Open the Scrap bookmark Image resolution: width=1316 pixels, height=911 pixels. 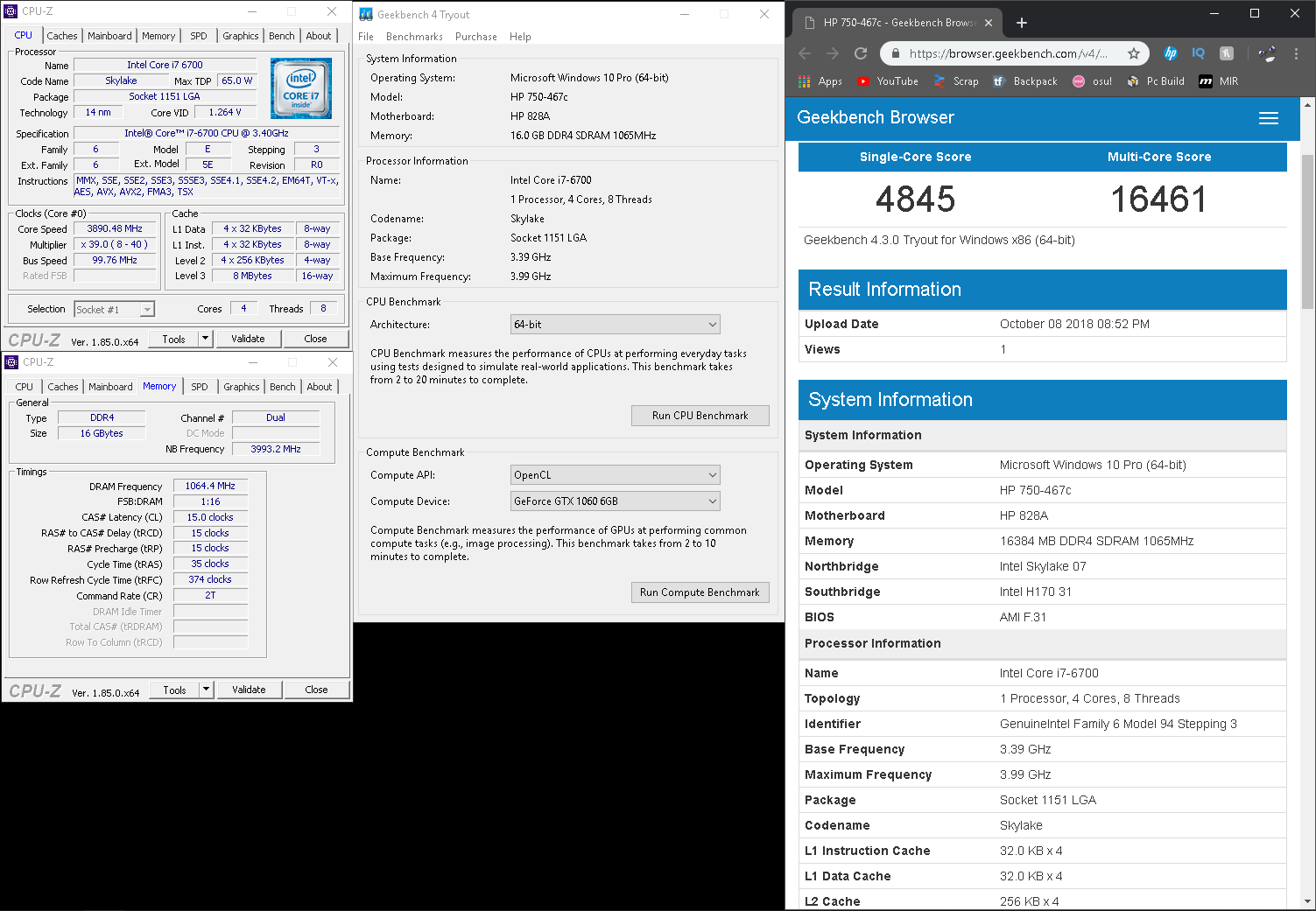[x=956, y=81]
